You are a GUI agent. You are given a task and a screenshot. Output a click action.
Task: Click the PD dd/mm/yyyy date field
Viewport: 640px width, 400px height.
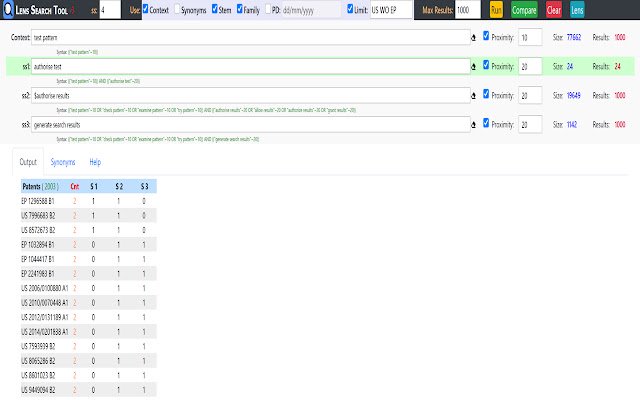point(311,10)
